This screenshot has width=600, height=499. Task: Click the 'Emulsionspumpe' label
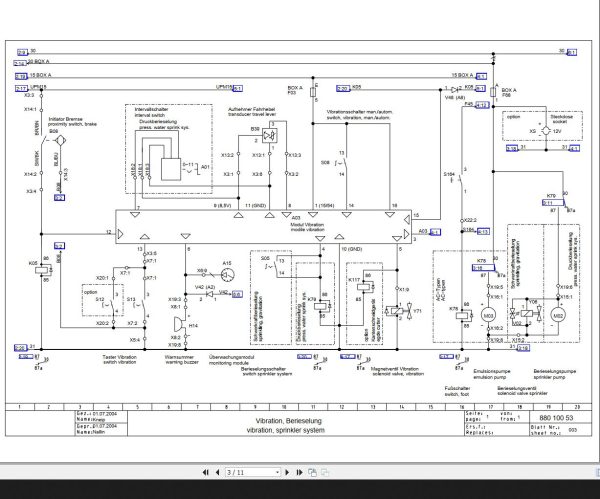pyautogui.click(x=491, y=371)
